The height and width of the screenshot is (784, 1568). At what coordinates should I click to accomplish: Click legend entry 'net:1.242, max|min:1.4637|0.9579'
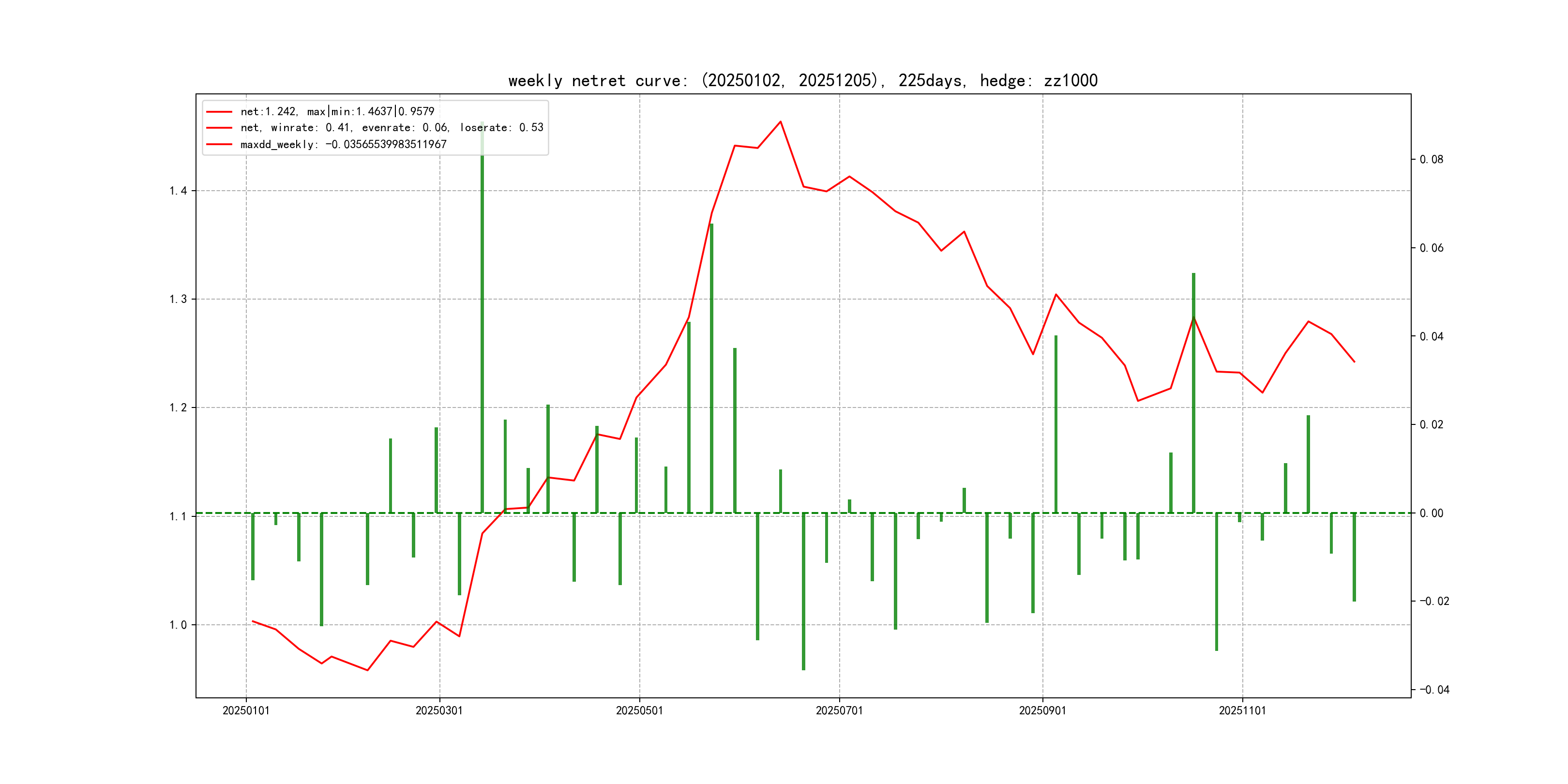[x=337, y=111]
